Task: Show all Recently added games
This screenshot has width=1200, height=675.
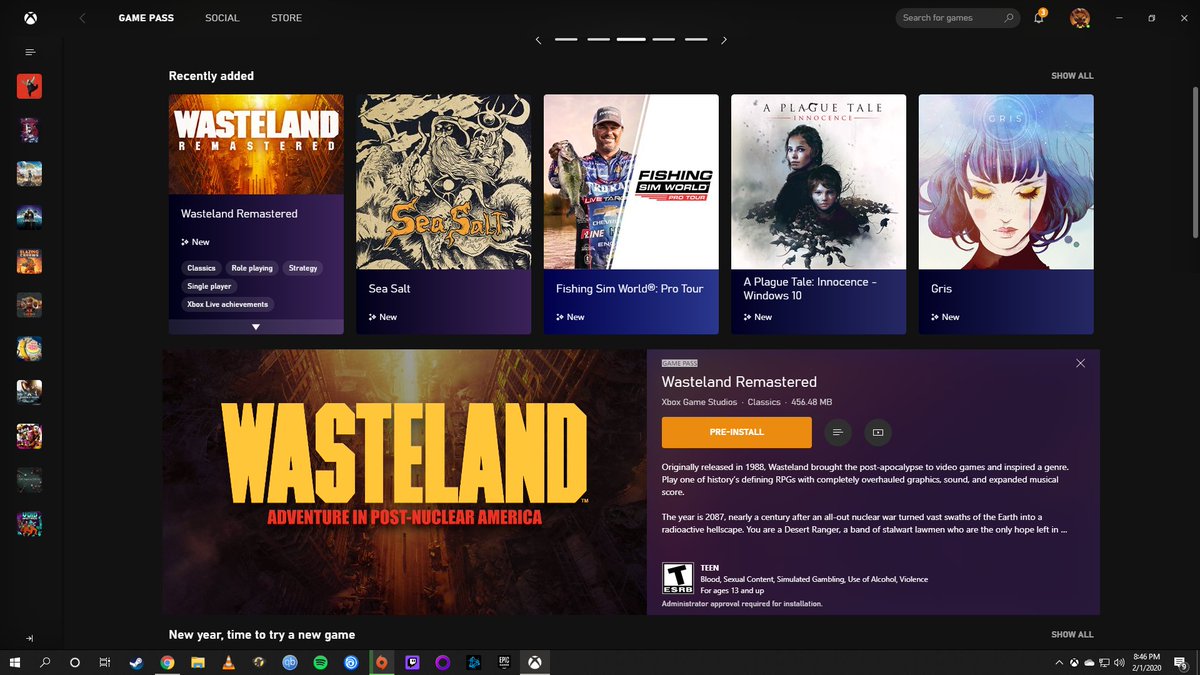Action: pyautogui.click(x=1072, y=76)
